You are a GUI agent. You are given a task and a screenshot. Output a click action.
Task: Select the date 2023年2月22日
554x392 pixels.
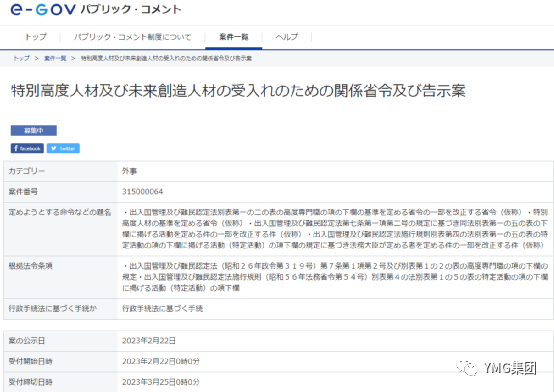[149, 341]
